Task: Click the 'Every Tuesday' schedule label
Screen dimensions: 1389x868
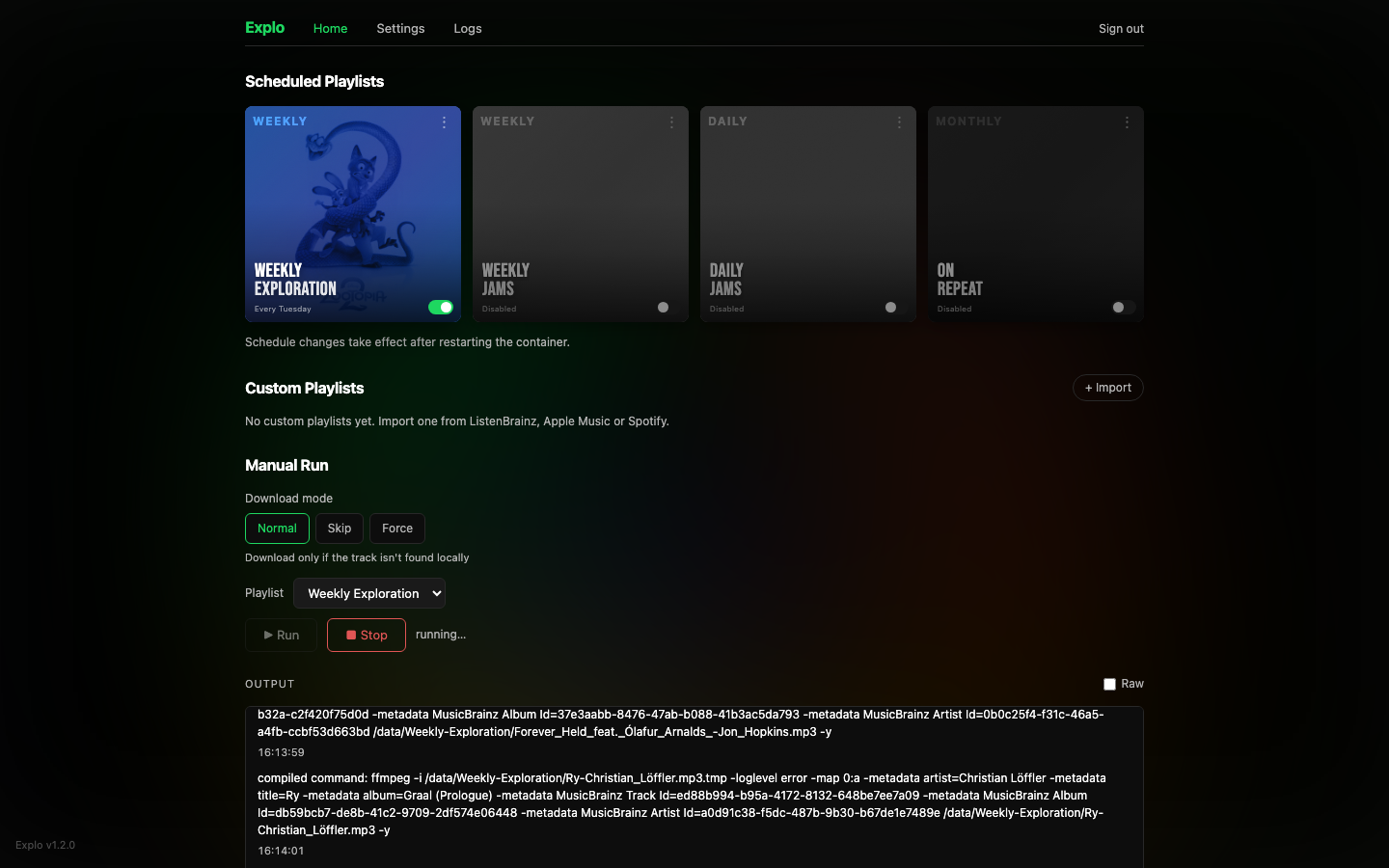Action: coord(283,309)
